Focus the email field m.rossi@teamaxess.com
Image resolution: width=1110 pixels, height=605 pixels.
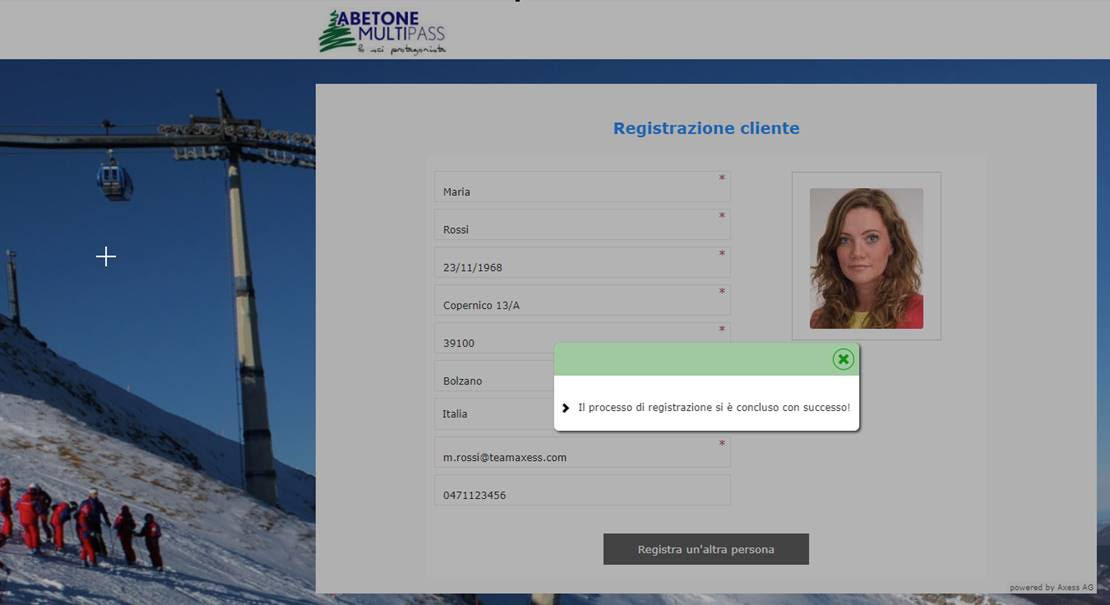(581, 457)
